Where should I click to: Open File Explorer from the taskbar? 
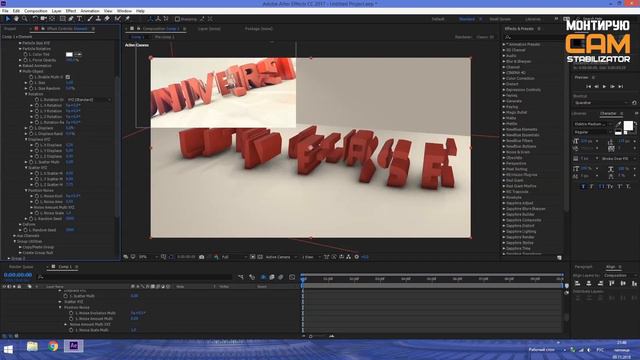33,347
